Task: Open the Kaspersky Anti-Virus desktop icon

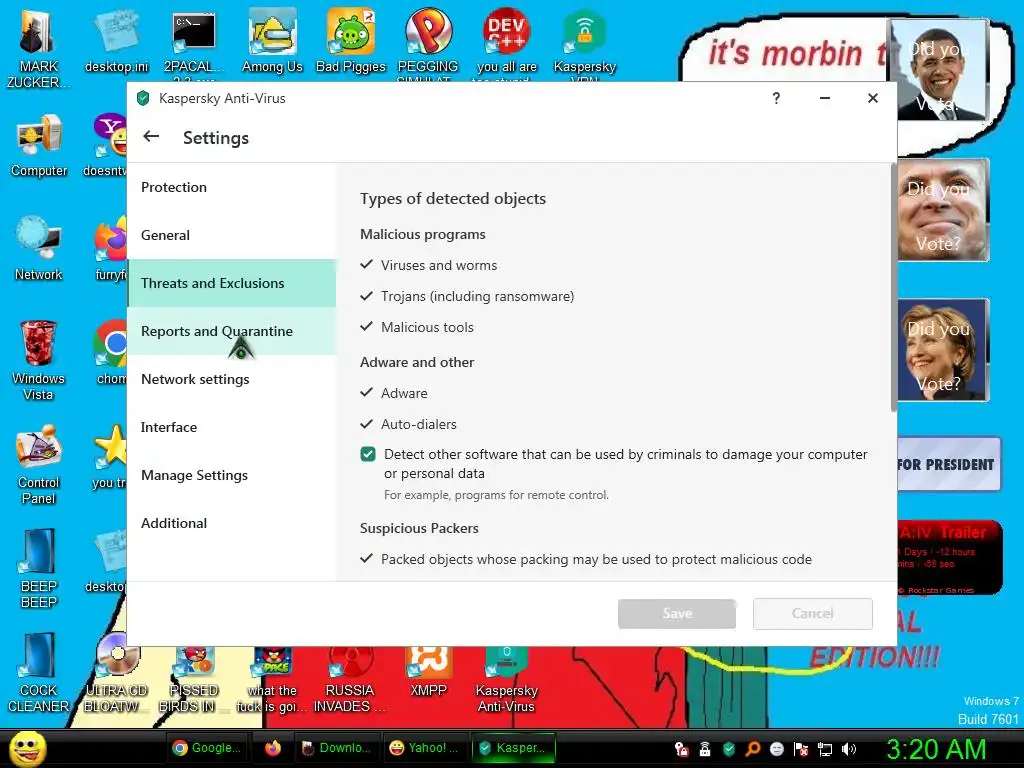Action: 506,678
